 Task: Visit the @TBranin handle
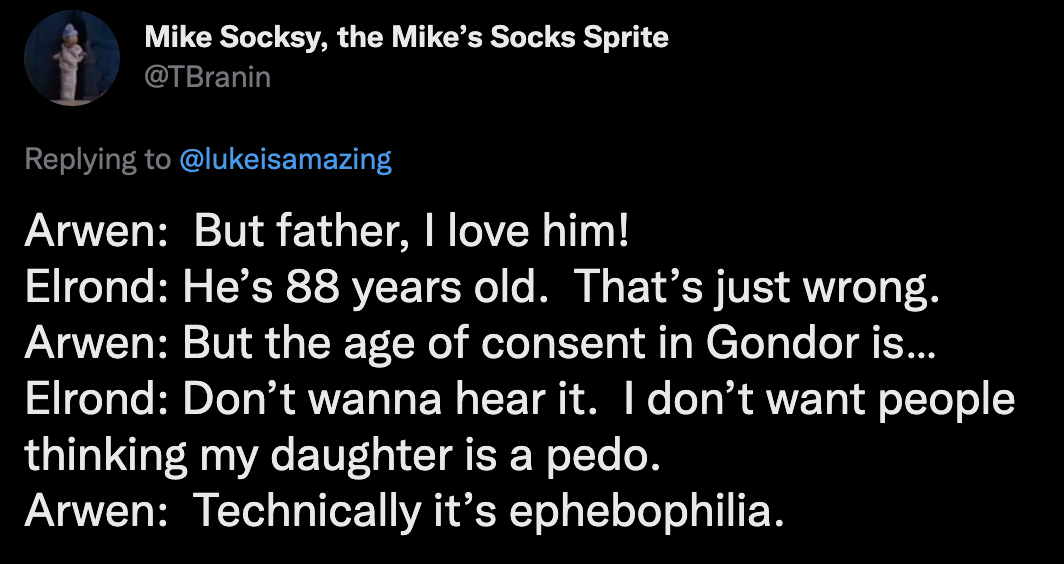click(x=208, y=77)
